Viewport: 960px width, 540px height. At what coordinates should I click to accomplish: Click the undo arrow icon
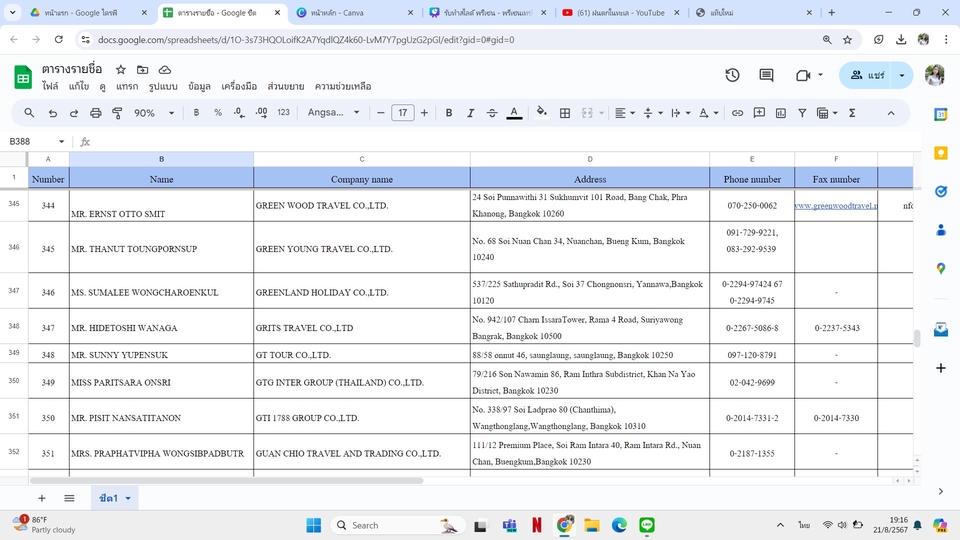click(x=53, y=113)
